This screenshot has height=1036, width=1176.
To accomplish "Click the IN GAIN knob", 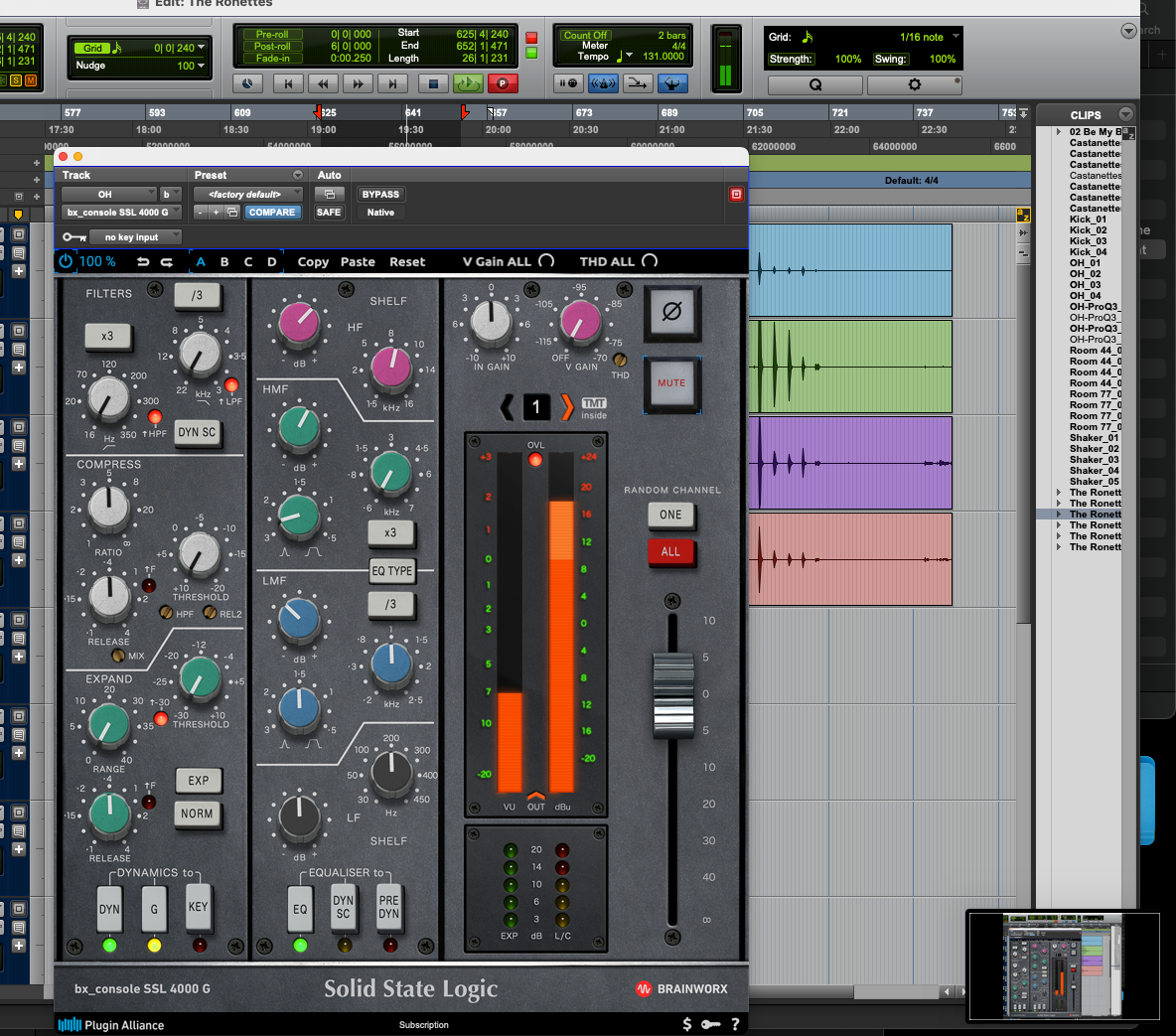I will point(492,323).
